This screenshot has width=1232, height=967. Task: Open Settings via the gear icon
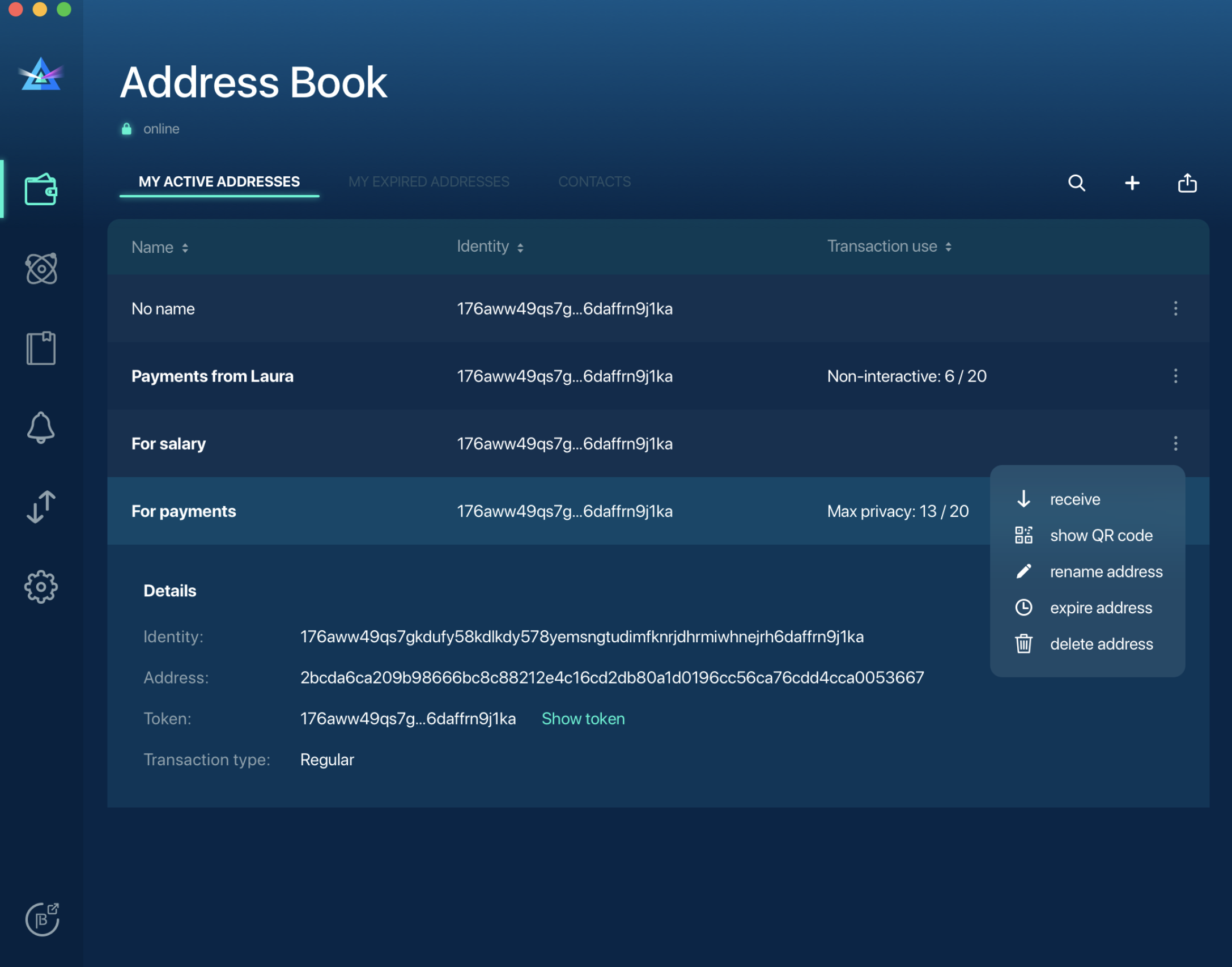point(42,586)
